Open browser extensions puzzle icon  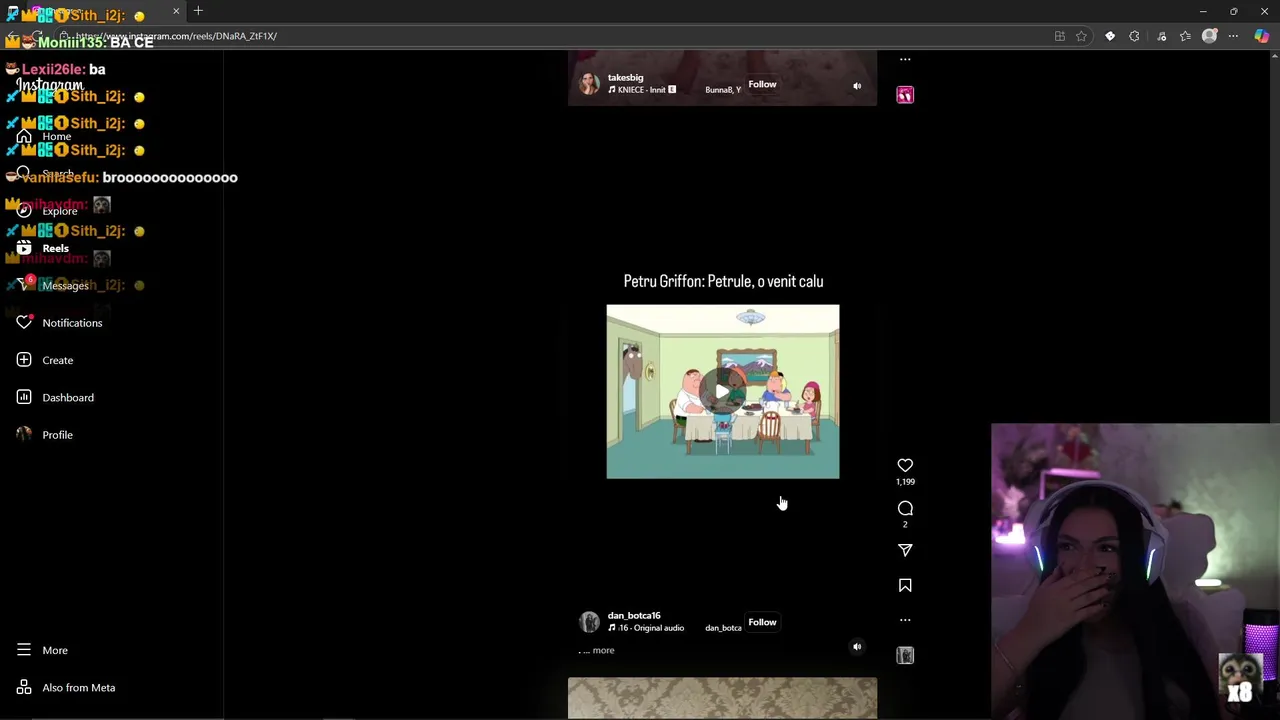(1134, 36)
